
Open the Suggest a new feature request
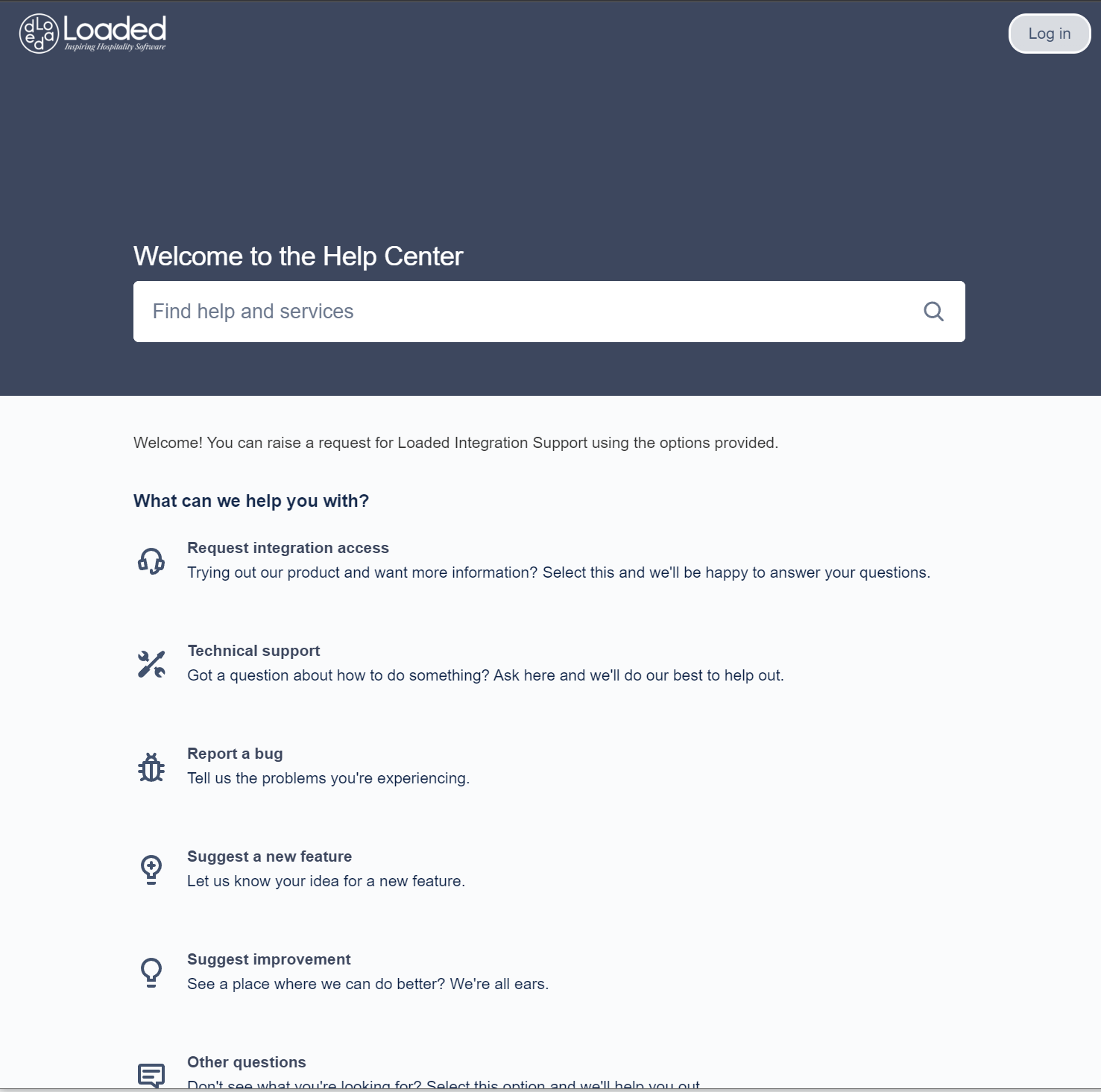click(x=269, y=856)
